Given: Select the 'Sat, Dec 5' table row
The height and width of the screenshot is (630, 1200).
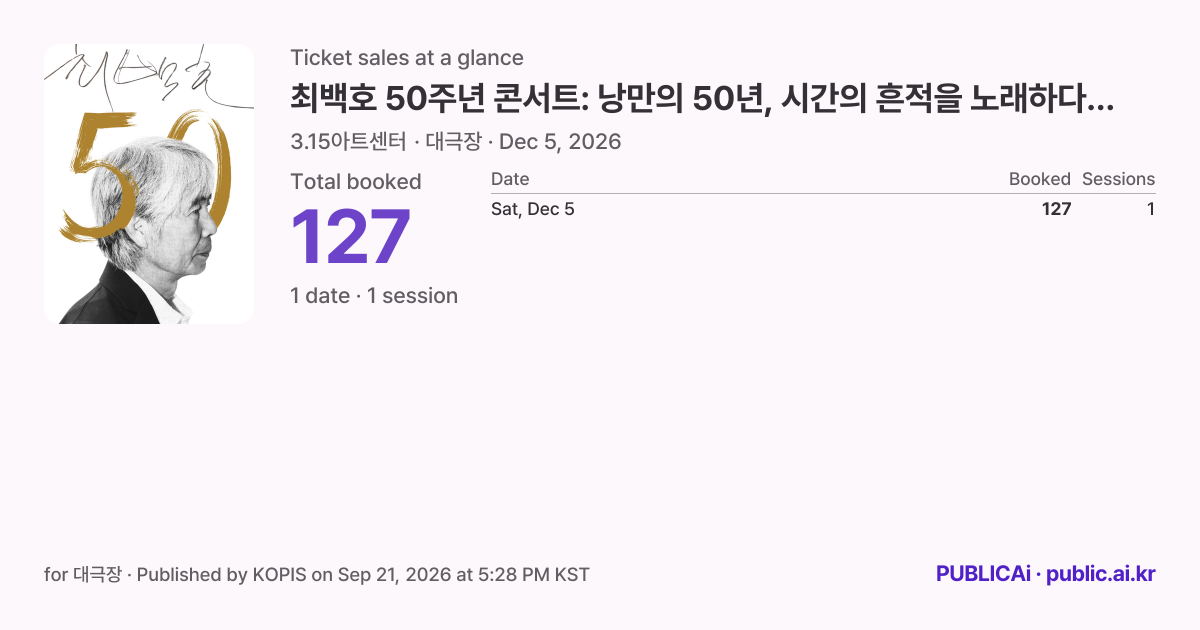Looking at the screenshot, I should (823, 209).
